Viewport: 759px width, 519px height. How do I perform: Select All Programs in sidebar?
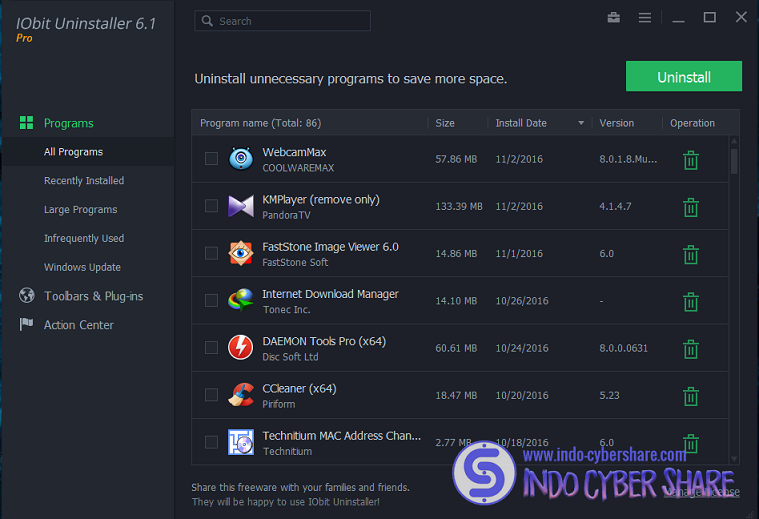tap(88, 152)
